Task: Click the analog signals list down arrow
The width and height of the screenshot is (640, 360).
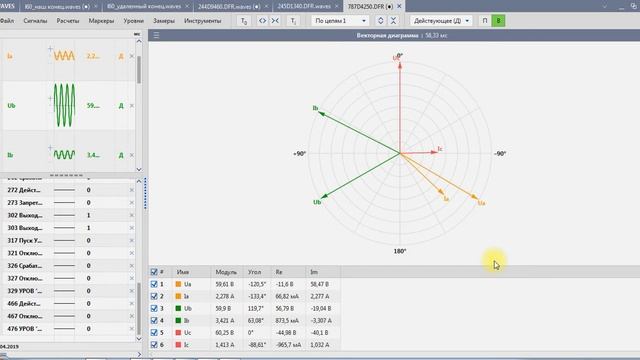Action: (139, 169)
